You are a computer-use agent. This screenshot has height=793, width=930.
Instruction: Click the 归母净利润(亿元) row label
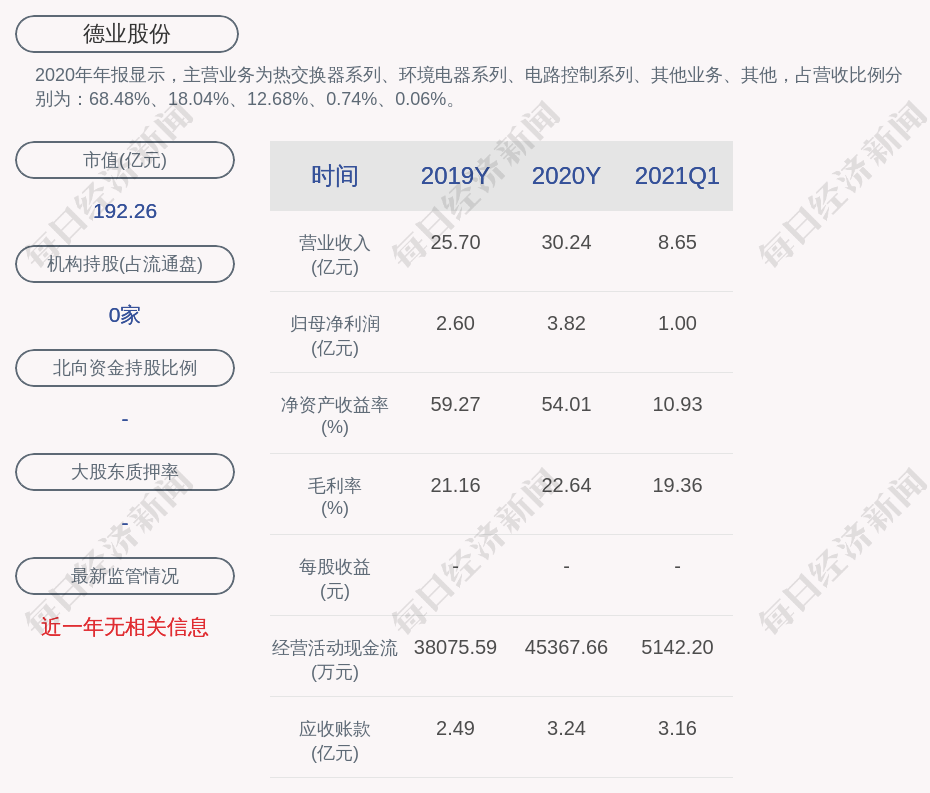335,336
